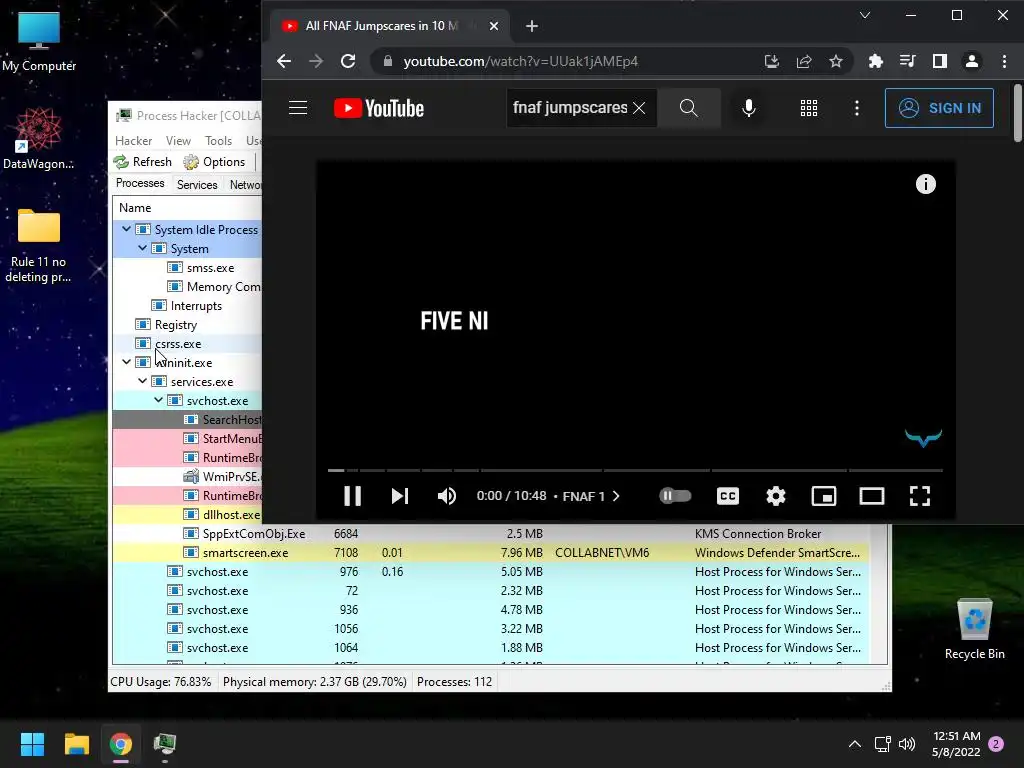Open the Recycle Bin desktop icon
This screenshot has height=768, width=1024.
[x=974, y=630]
